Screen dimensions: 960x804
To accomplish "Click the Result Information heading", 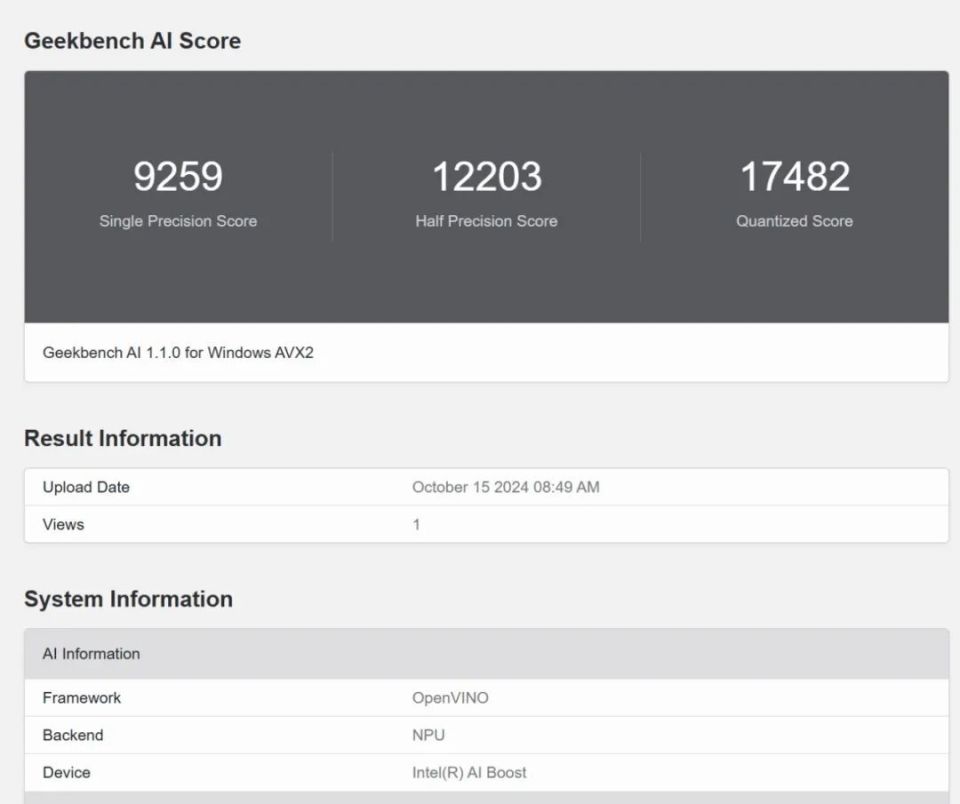I will [x=122, y=438].
